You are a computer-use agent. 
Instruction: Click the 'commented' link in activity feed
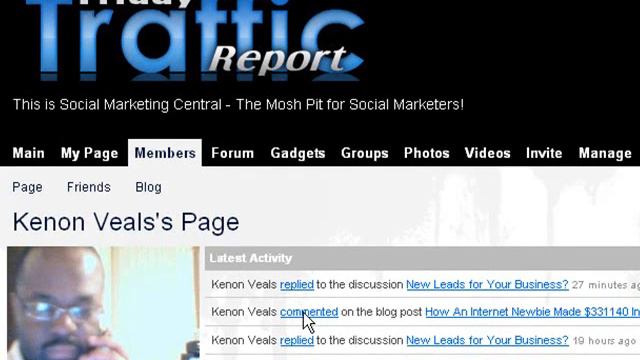click(x=309, y=312)
